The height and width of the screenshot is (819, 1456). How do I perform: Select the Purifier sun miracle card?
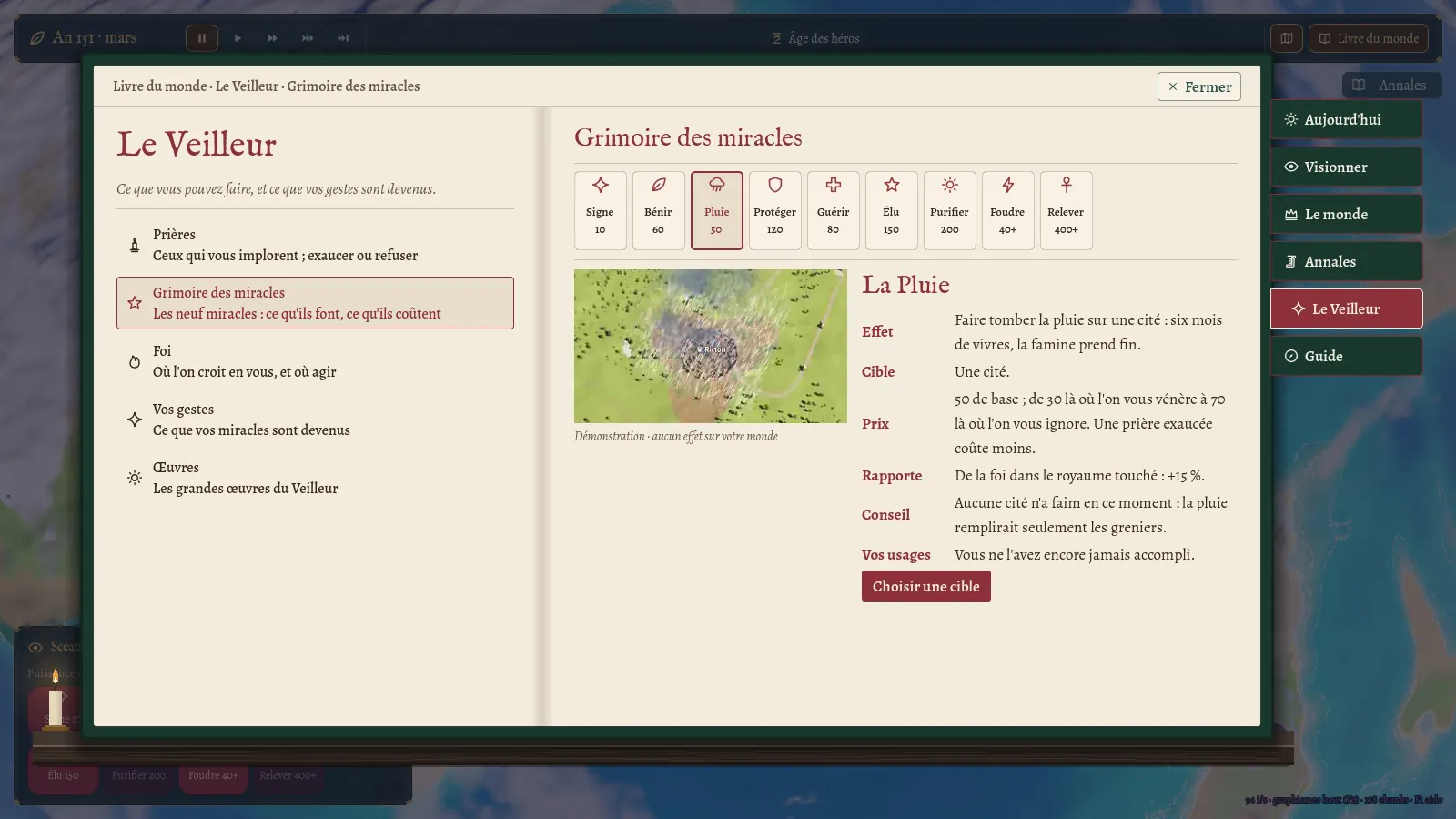(x=950, y=210)
